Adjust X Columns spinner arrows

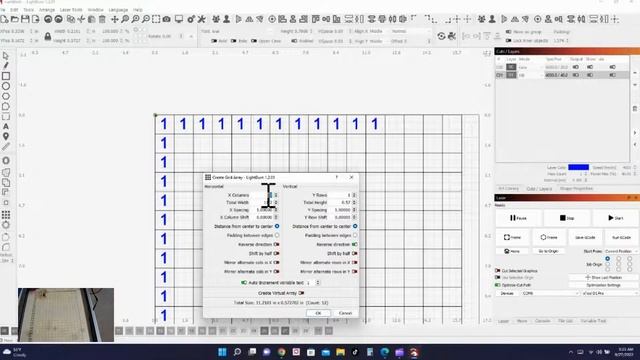[276, 195]
